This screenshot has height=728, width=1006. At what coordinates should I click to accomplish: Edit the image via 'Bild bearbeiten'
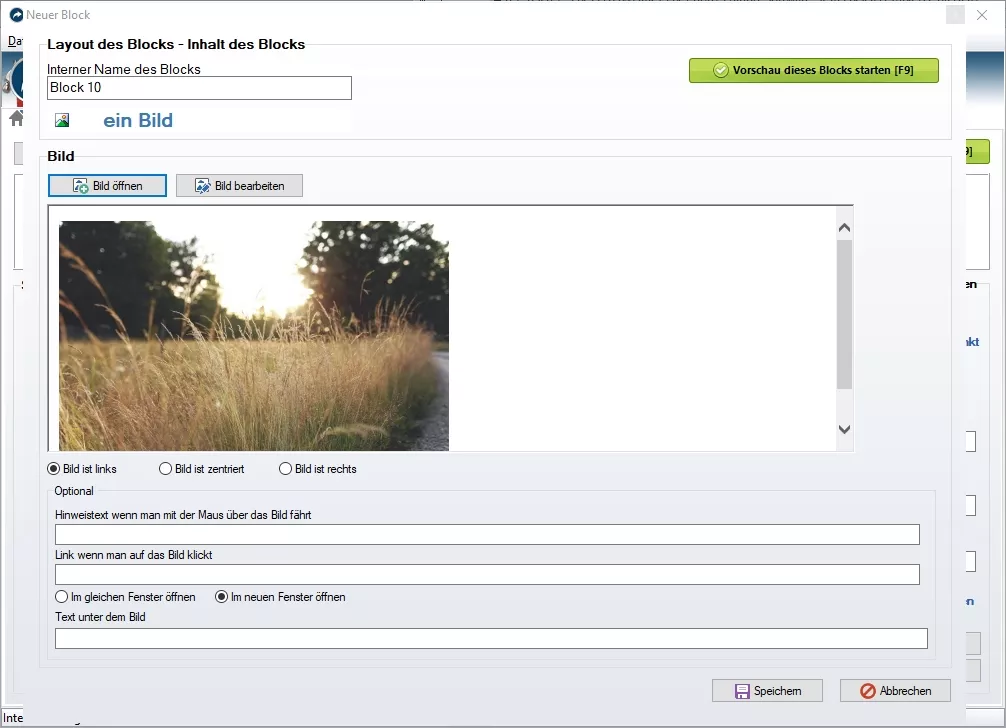click(x=239, y=186)
